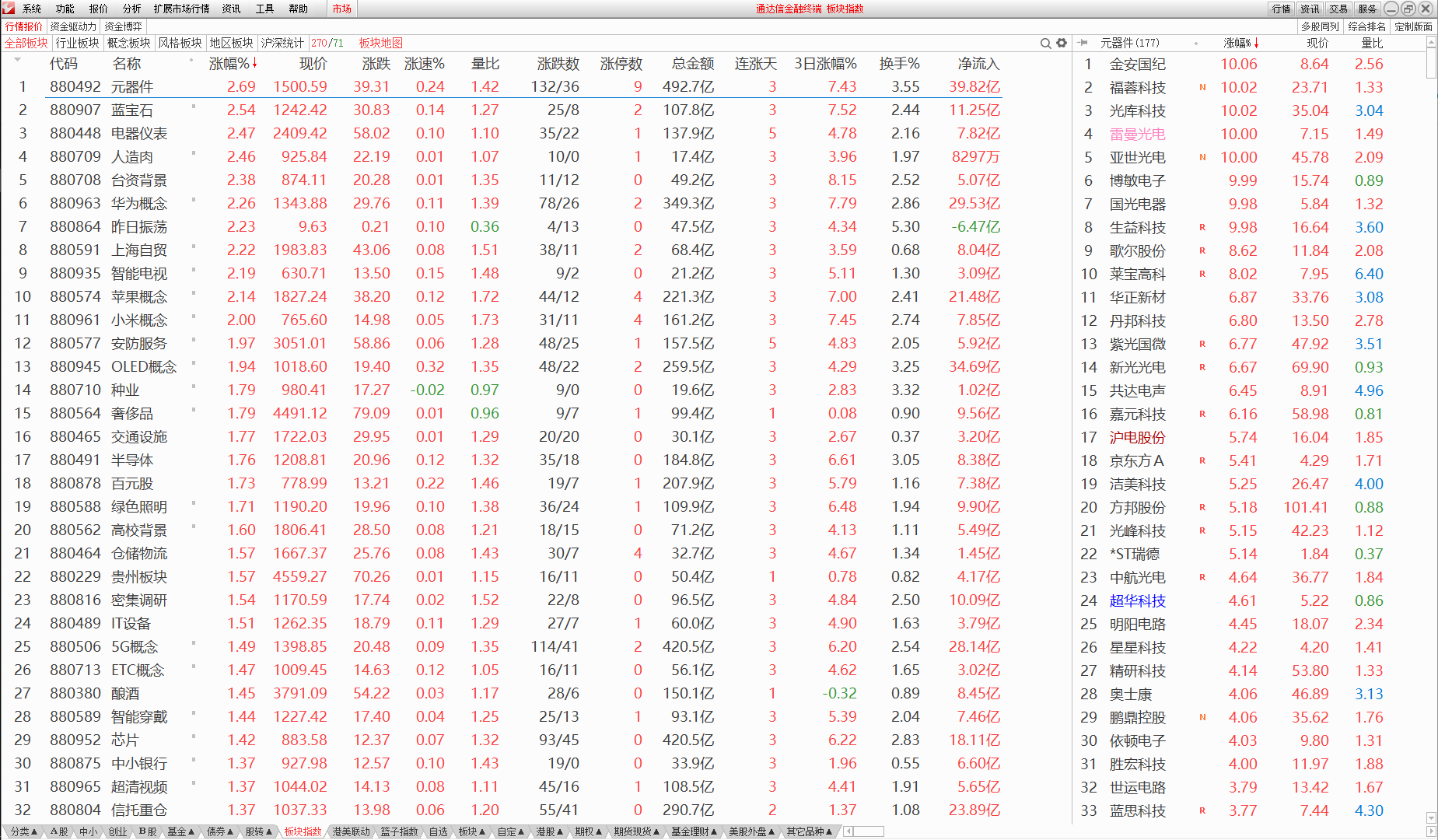Sort by the 换手% column header
Image resolution: width=1438 pixels, height=840 pixels.
click(x=900, y=64)
